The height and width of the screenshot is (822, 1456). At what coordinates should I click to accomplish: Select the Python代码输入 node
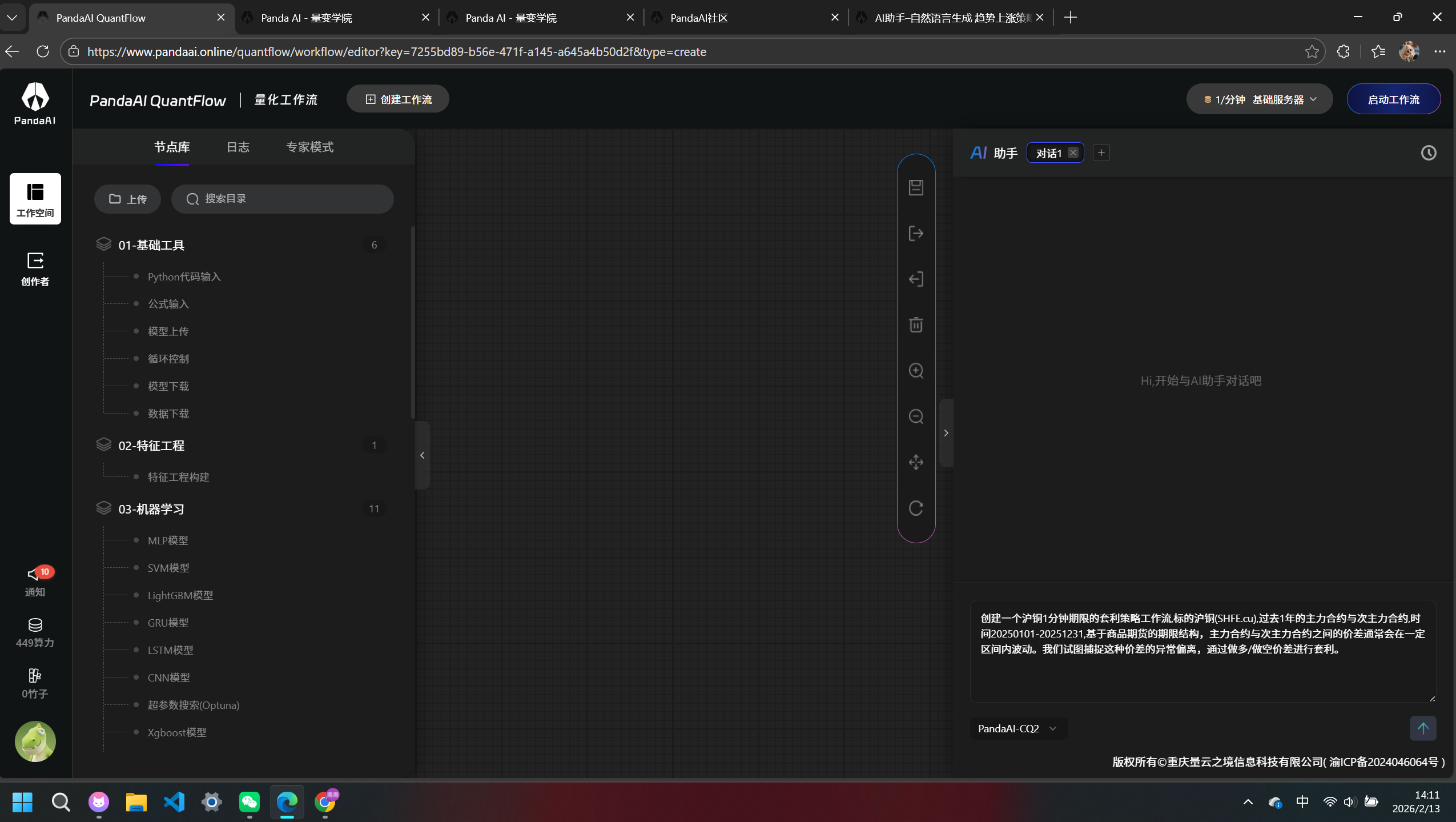[x=184, y=277]
